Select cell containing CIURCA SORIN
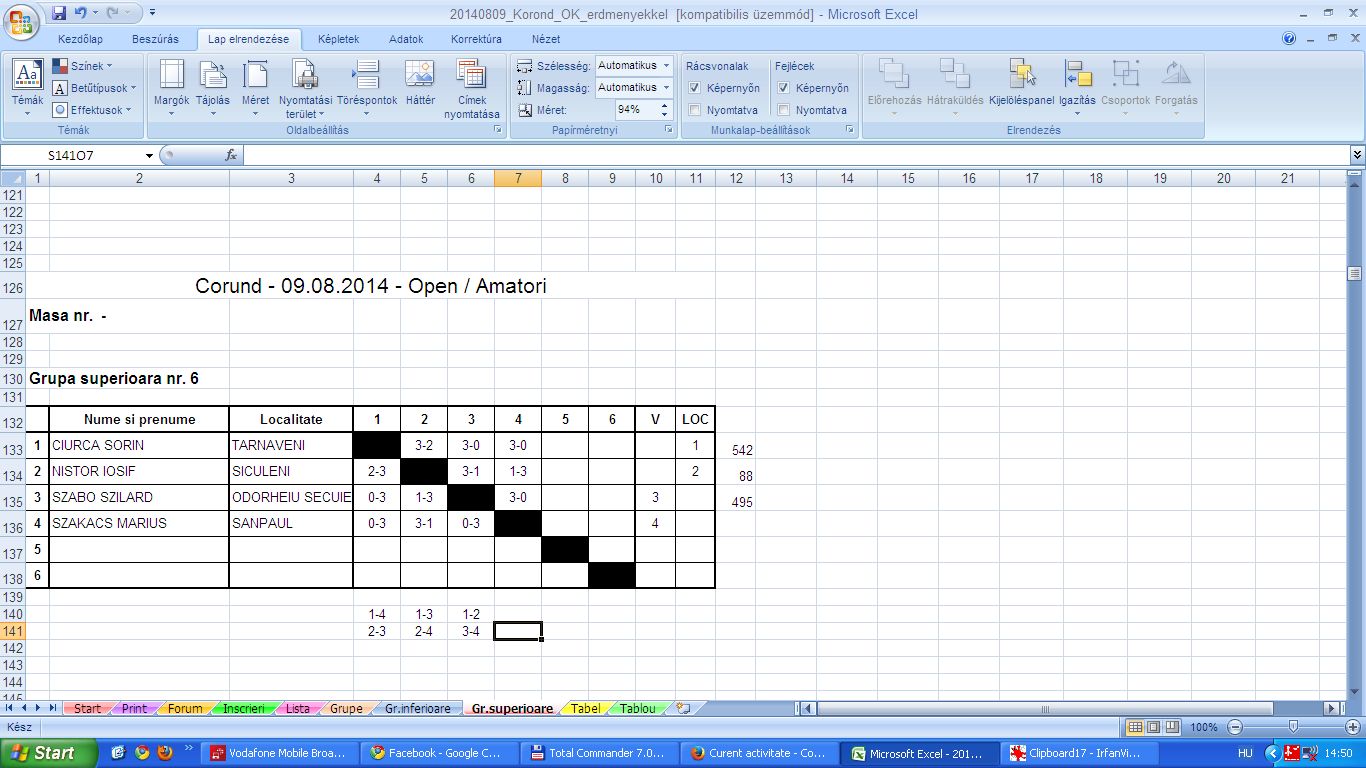 [x=139, y=445]
